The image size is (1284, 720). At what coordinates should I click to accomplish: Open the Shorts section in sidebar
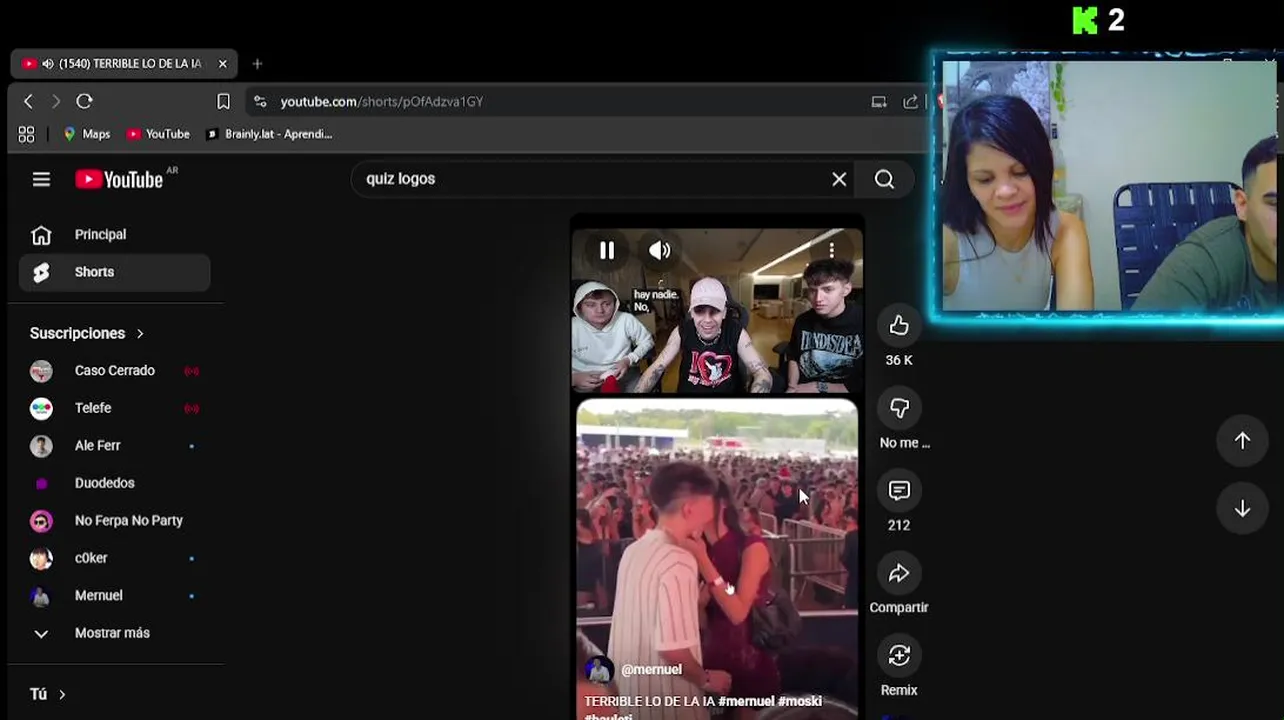pyautogui.click(x=115, y=272)
